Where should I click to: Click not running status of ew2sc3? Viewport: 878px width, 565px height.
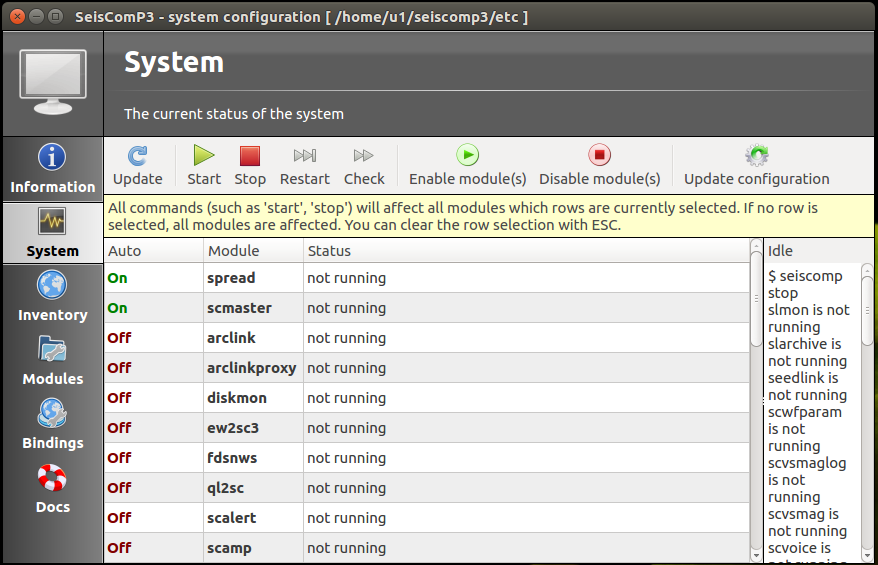(x=347, y=428)
